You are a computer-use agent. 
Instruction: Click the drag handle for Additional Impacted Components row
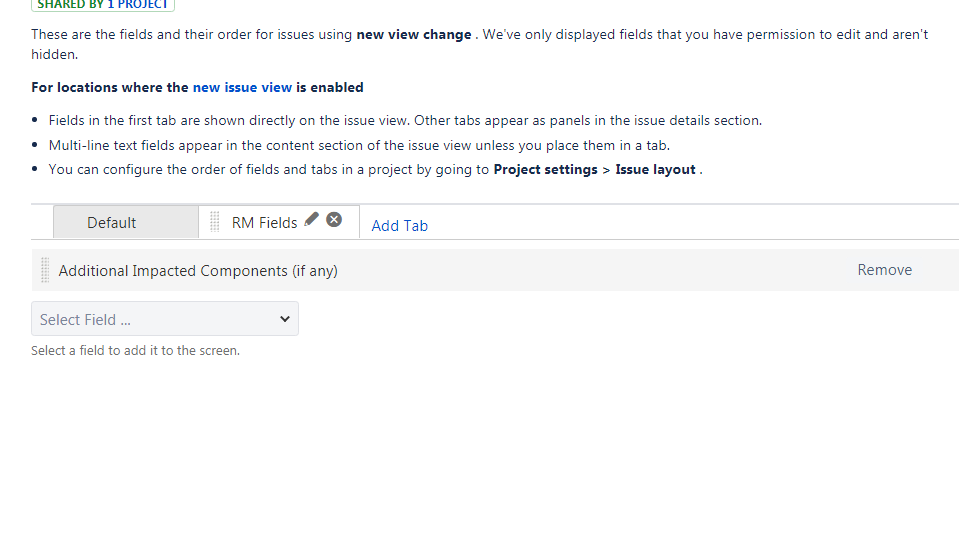tap(45, 270)
